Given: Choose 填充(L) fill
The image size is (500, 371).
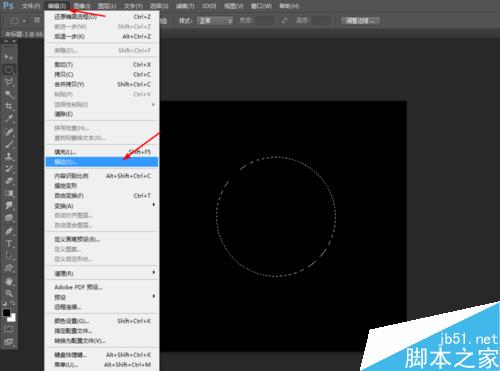Looking at the screenshot, I should coord(102,152).
